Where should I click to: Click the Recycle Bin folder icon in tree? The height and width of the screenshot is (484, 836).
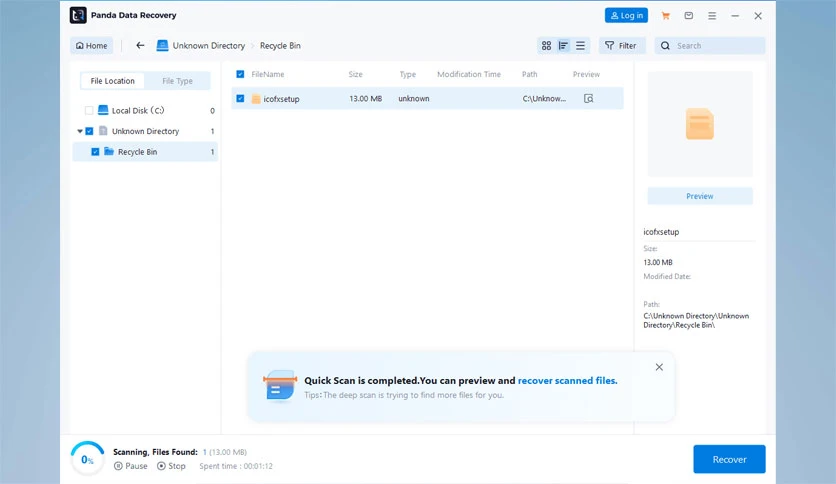click(109, 151)
